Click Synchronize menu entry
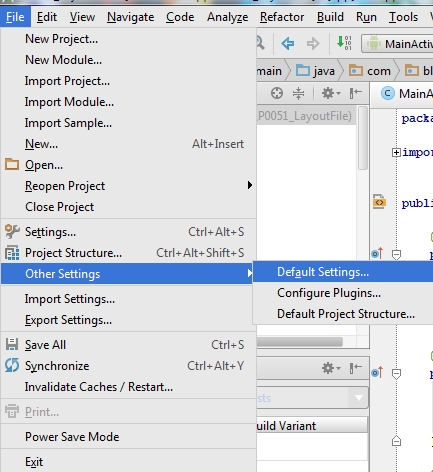 (128, 366)
